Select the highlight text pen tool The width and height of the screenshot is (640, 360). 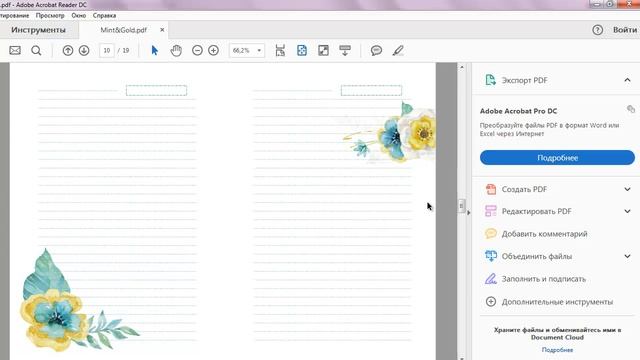coord(398,50)
